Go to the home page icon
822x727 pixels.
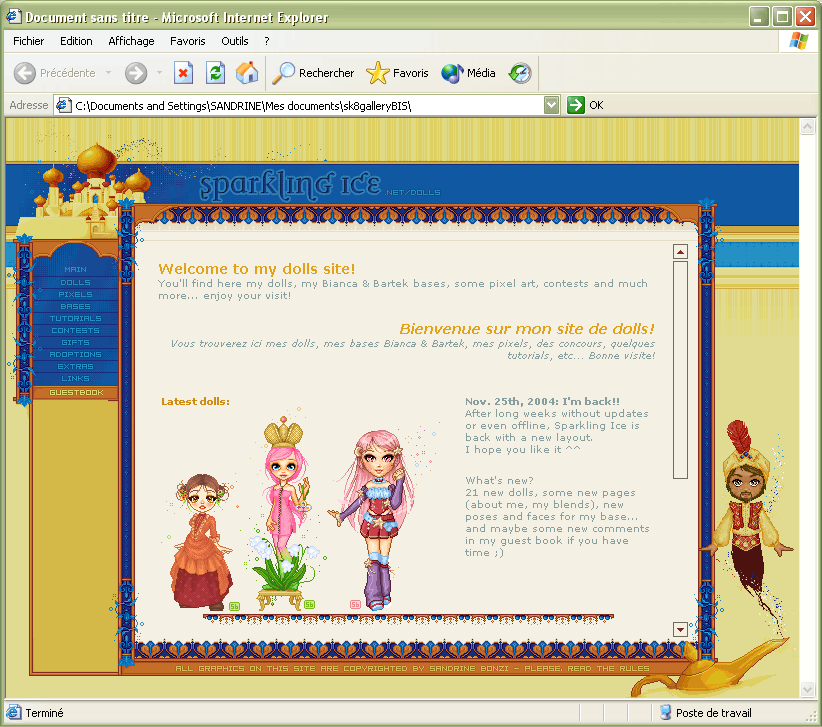pyautogui.click(x=246, y=73)
